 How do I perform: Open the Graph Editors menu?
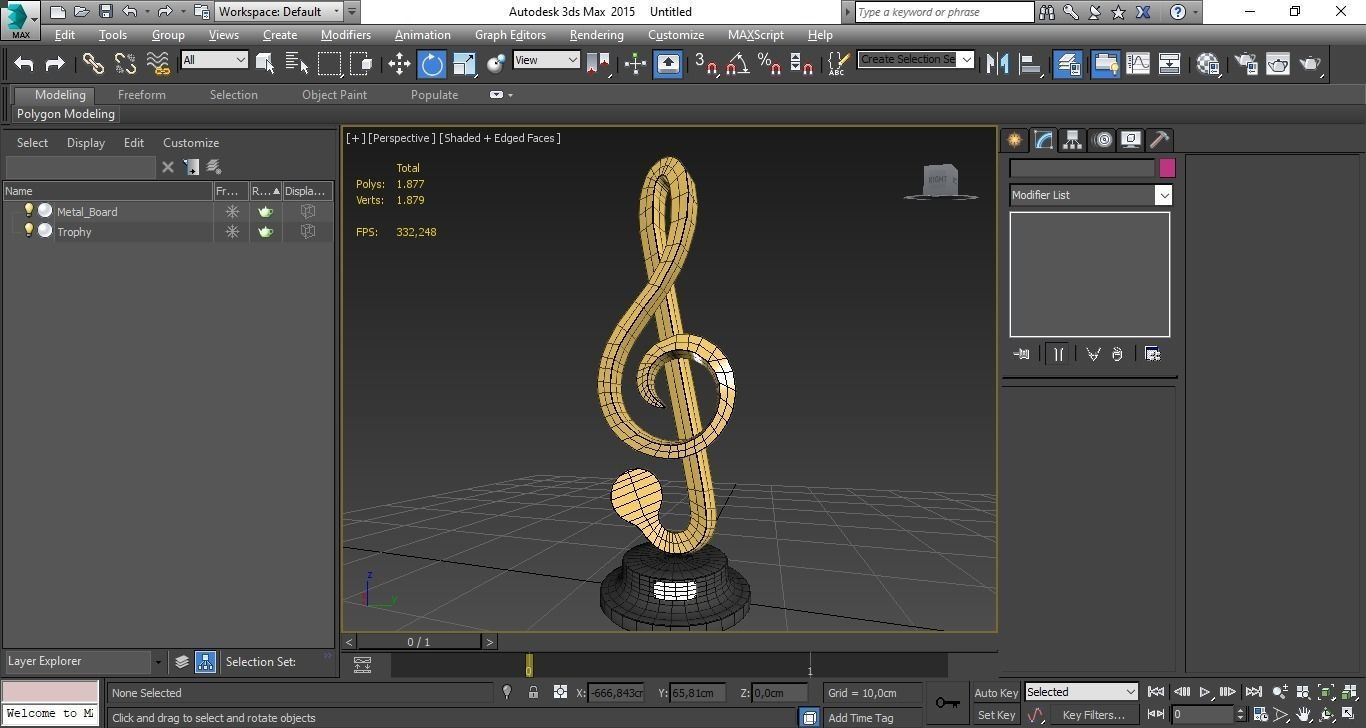(510, 35)
